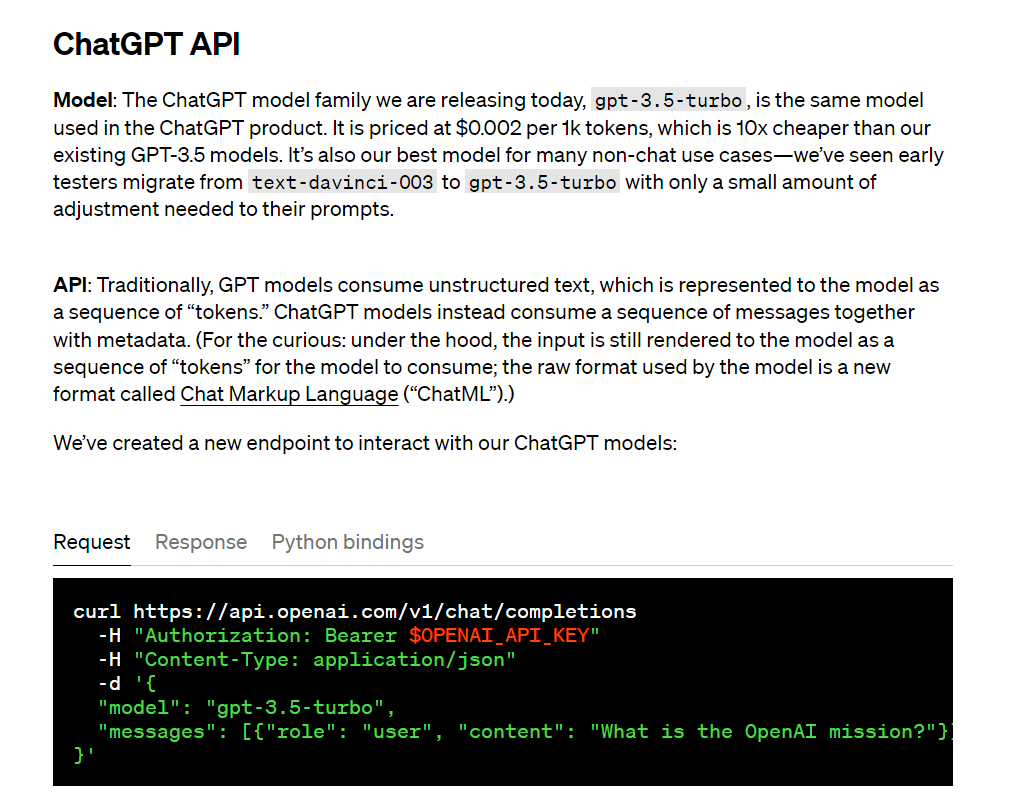Click the 'What is the OpenAI mission?' string
This screenshot has width=1014, height=809.
coord(768,731)
